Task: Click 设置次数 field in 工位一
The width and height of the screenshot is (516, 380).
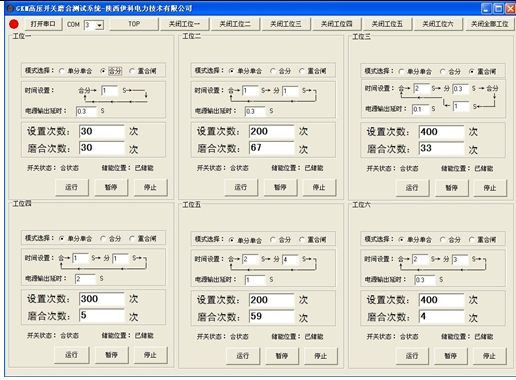Action: pos(102,131)
